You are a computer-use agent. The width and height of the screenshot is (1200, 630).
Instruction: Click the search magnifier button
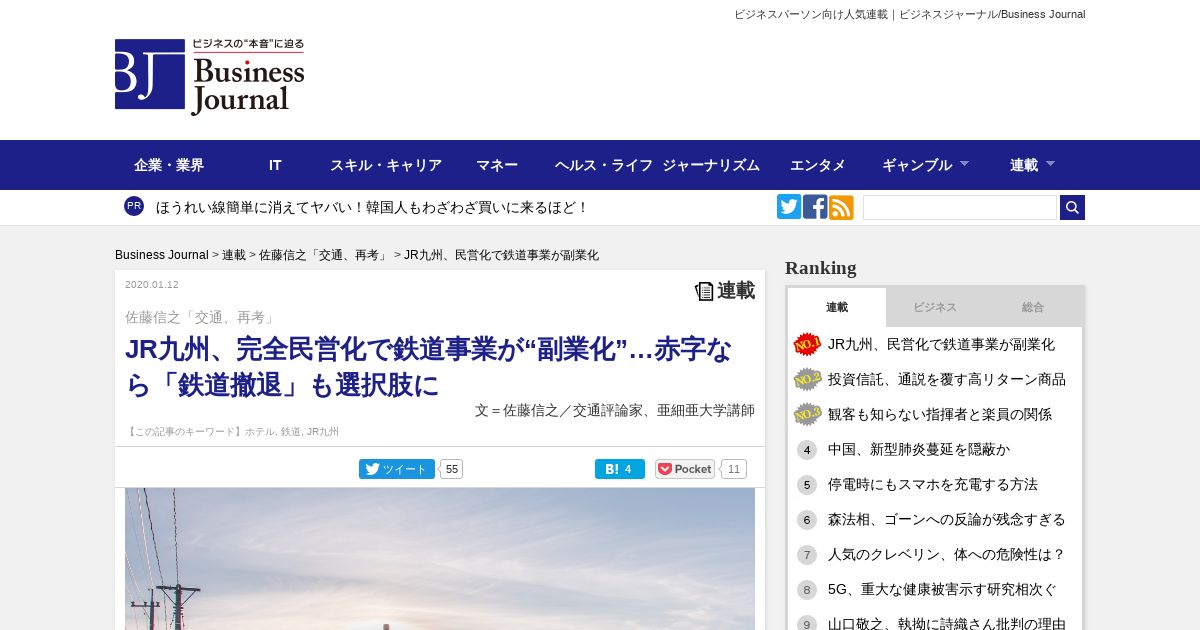coord(1072,207)
